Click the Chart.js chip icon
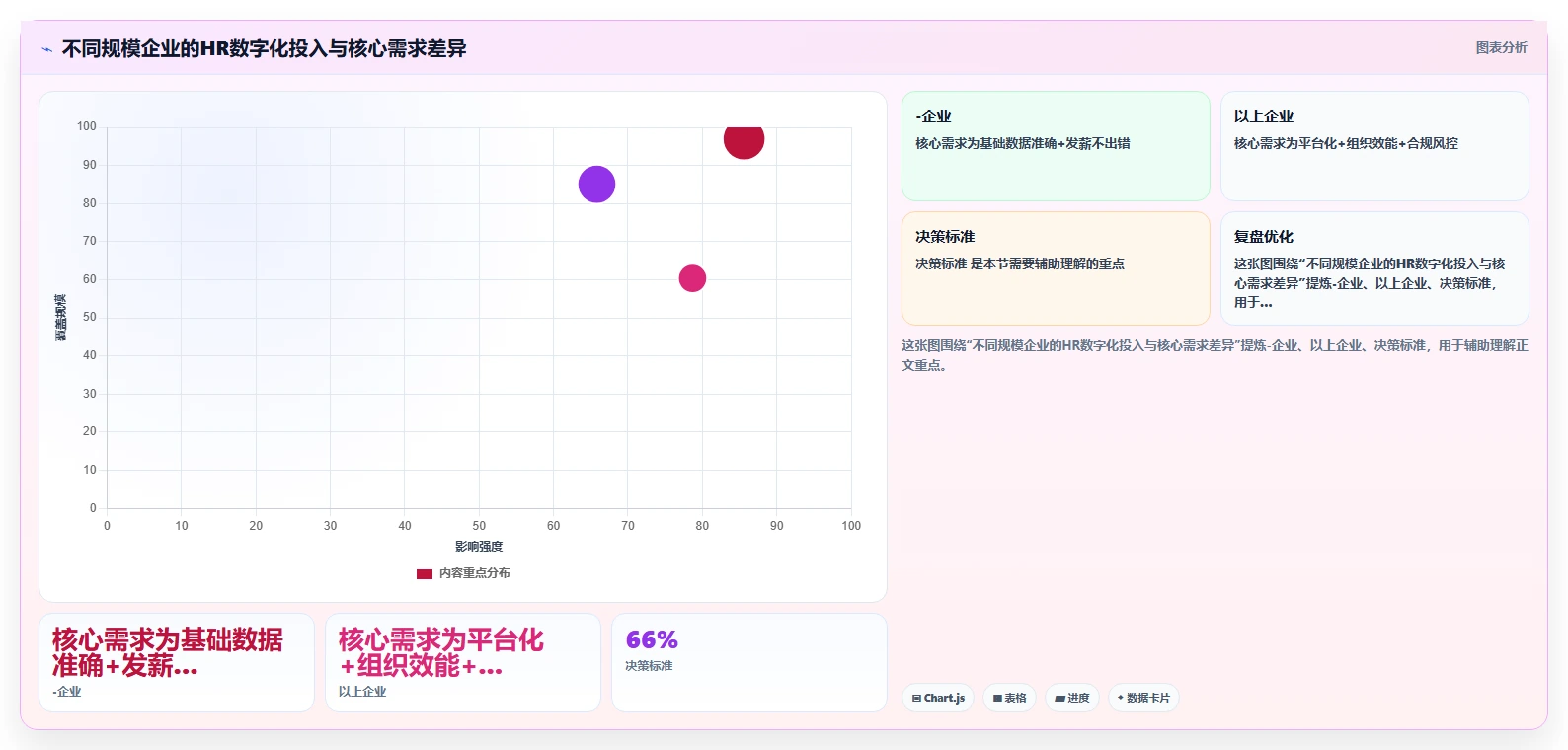The height and width of the screenshot is (750, 1568). point(916,698)
